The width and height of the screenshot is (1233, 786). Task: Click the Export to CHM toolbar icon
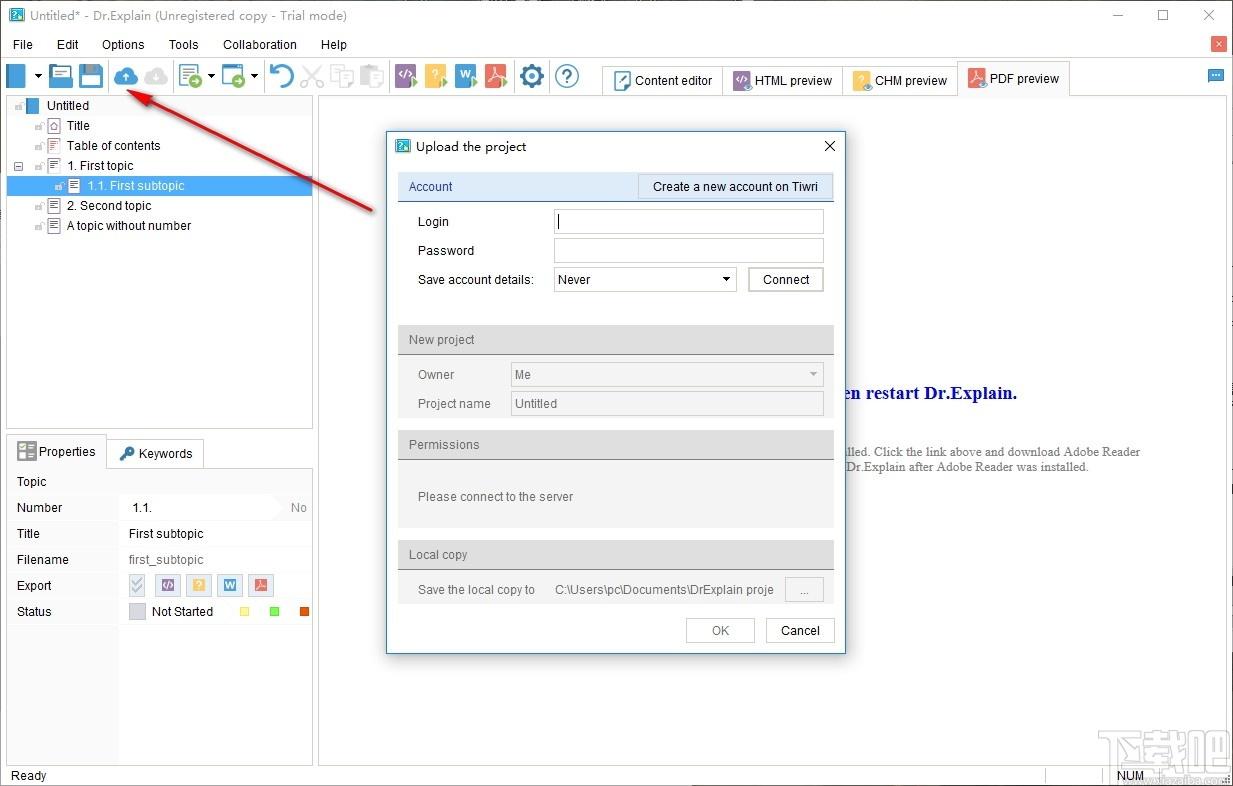click(x=436, y=76)
